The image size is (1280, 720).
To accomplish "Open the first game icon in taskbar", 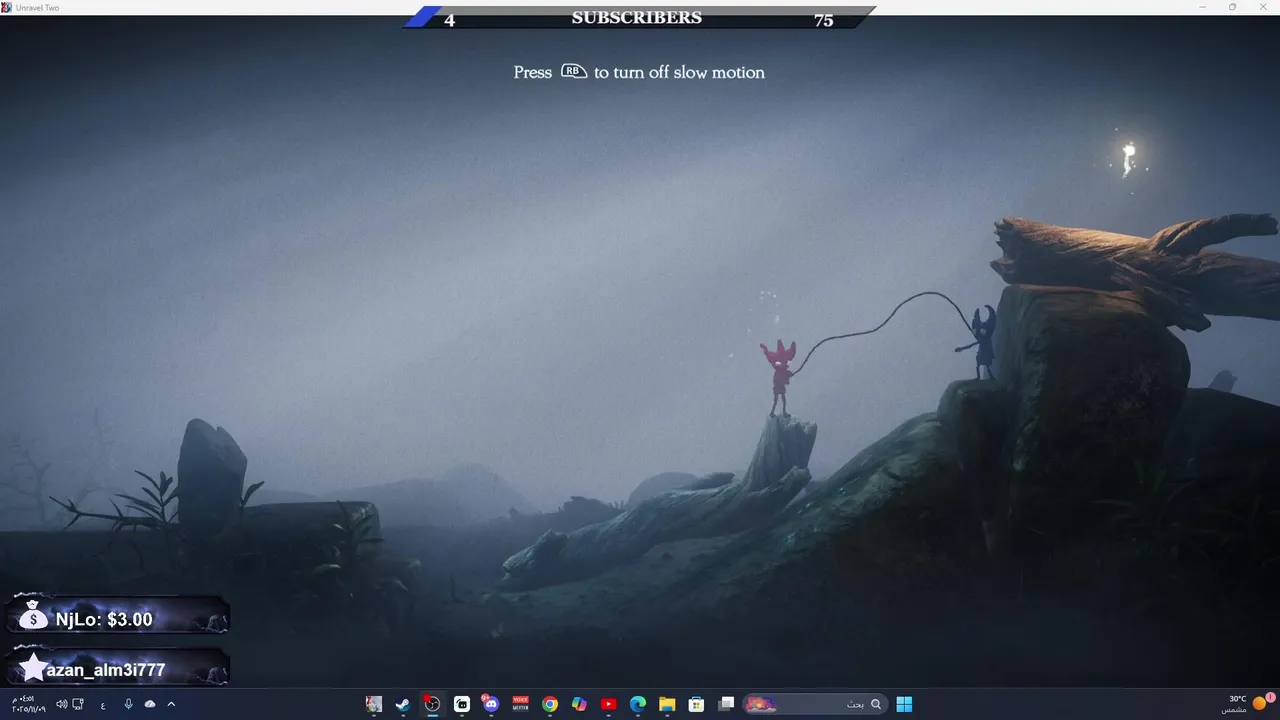I will pyautogui.click(x=374, y=704).
